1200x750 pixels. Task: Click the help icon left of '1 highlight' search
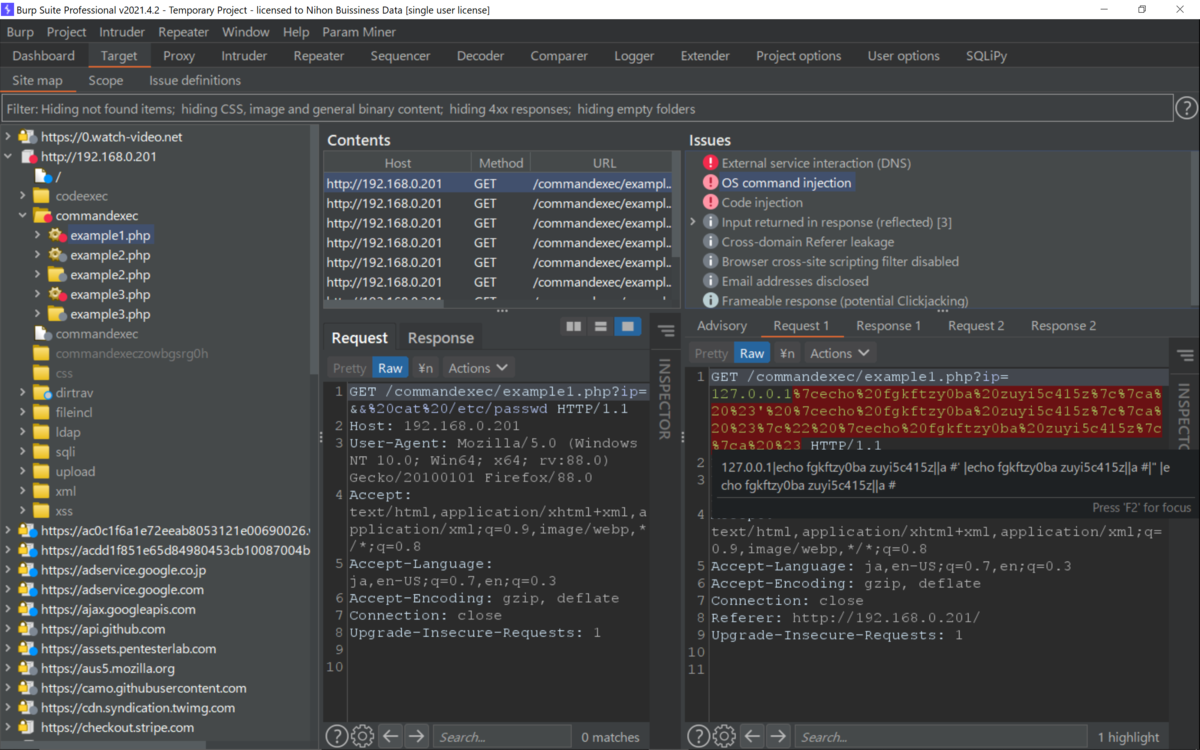pos(700,737)
